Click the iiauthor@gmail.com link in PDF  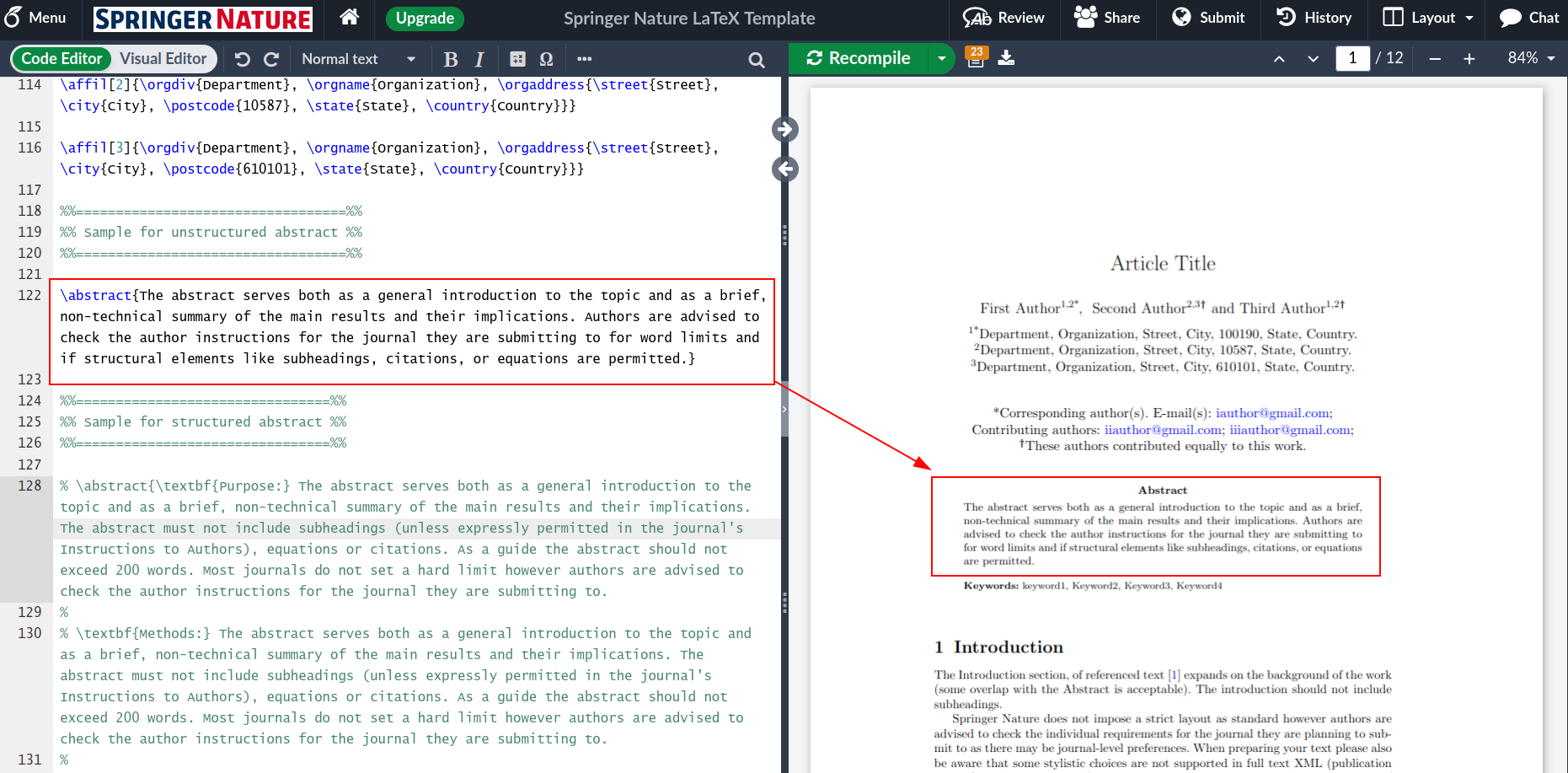[1163, 430]
